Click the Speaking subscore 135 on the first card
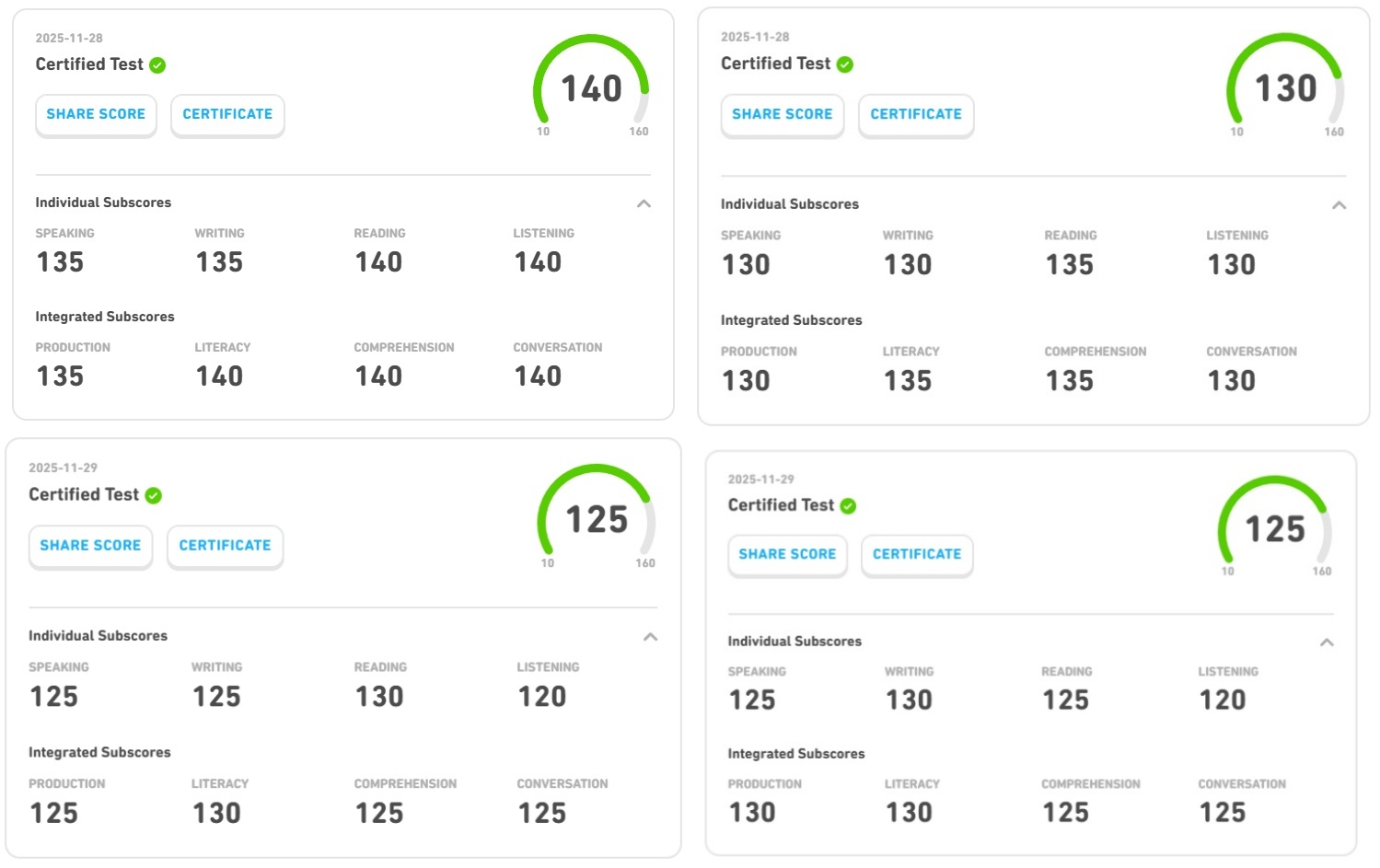 point(60,262)
